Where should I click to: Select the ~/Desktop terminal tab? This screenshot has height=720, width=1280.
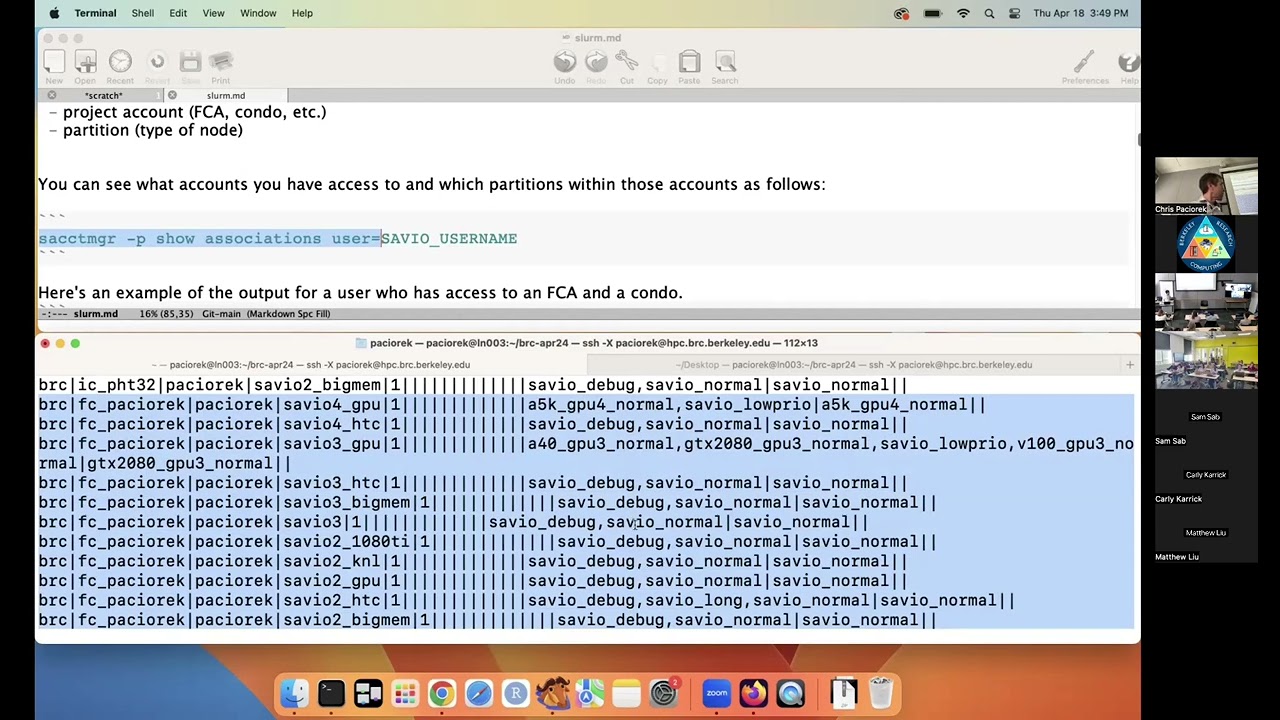[x=853, y=365]
